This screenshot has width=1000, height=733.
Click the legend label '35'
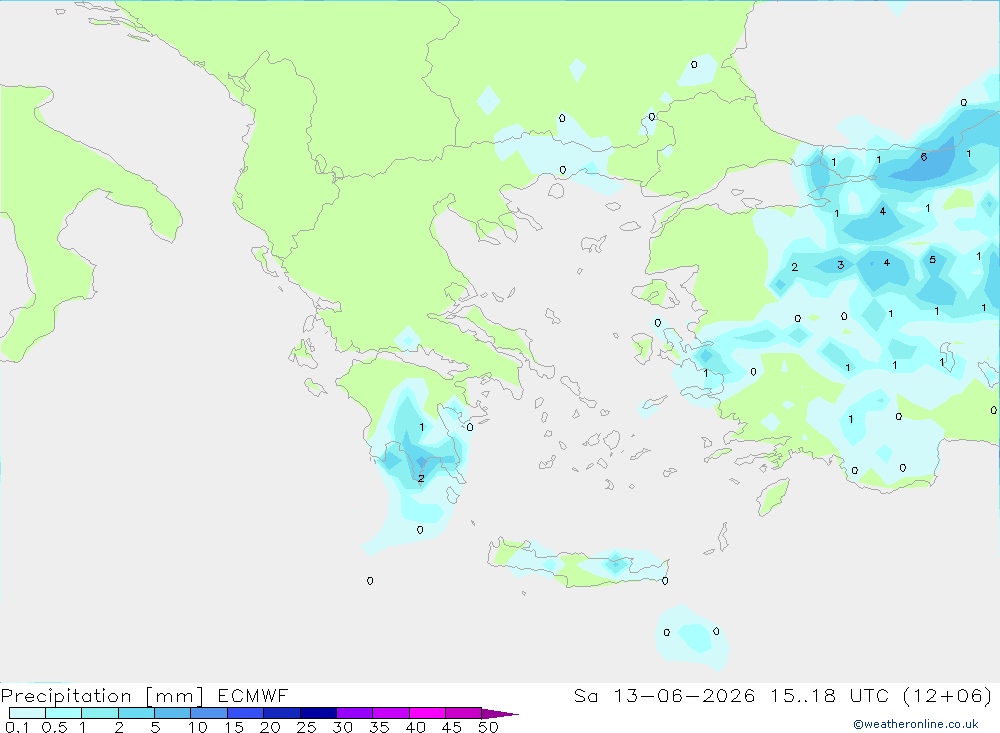(x=379, y=727)
